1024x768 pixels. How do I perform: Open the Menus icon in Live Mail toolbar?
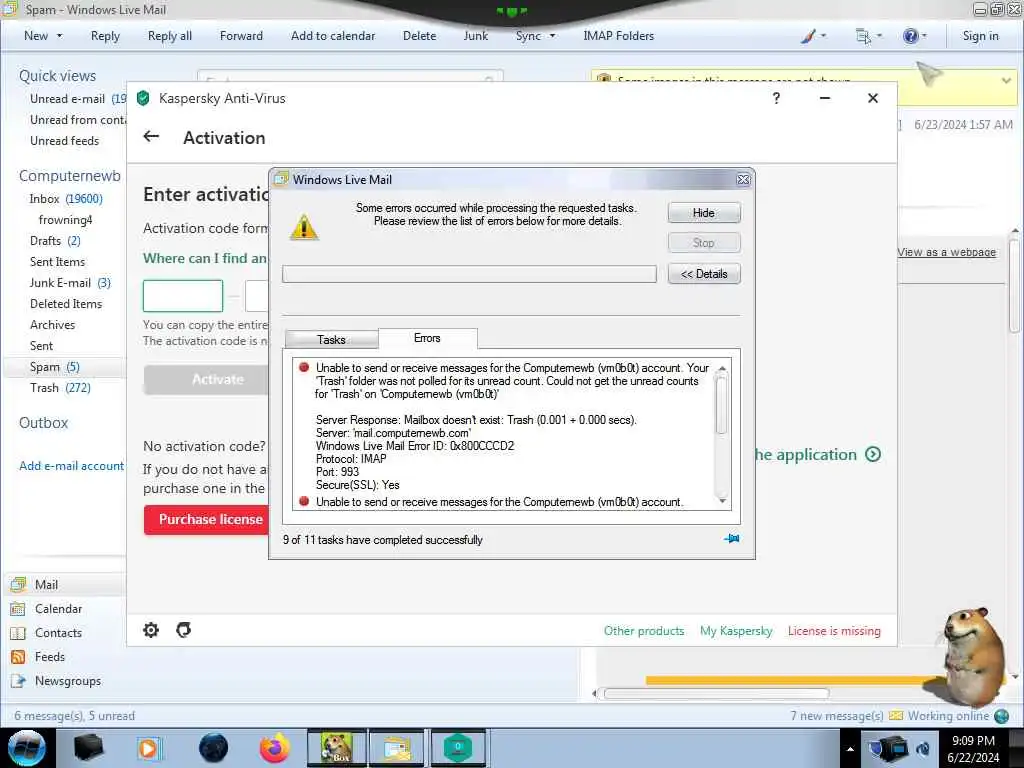click(863, 36)
